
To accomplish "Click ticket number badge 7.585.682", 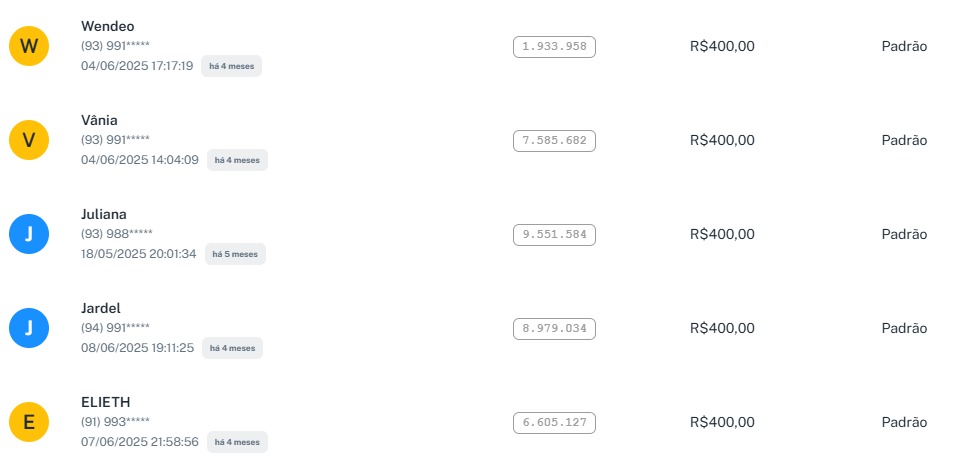I will [x=554, y=141].
